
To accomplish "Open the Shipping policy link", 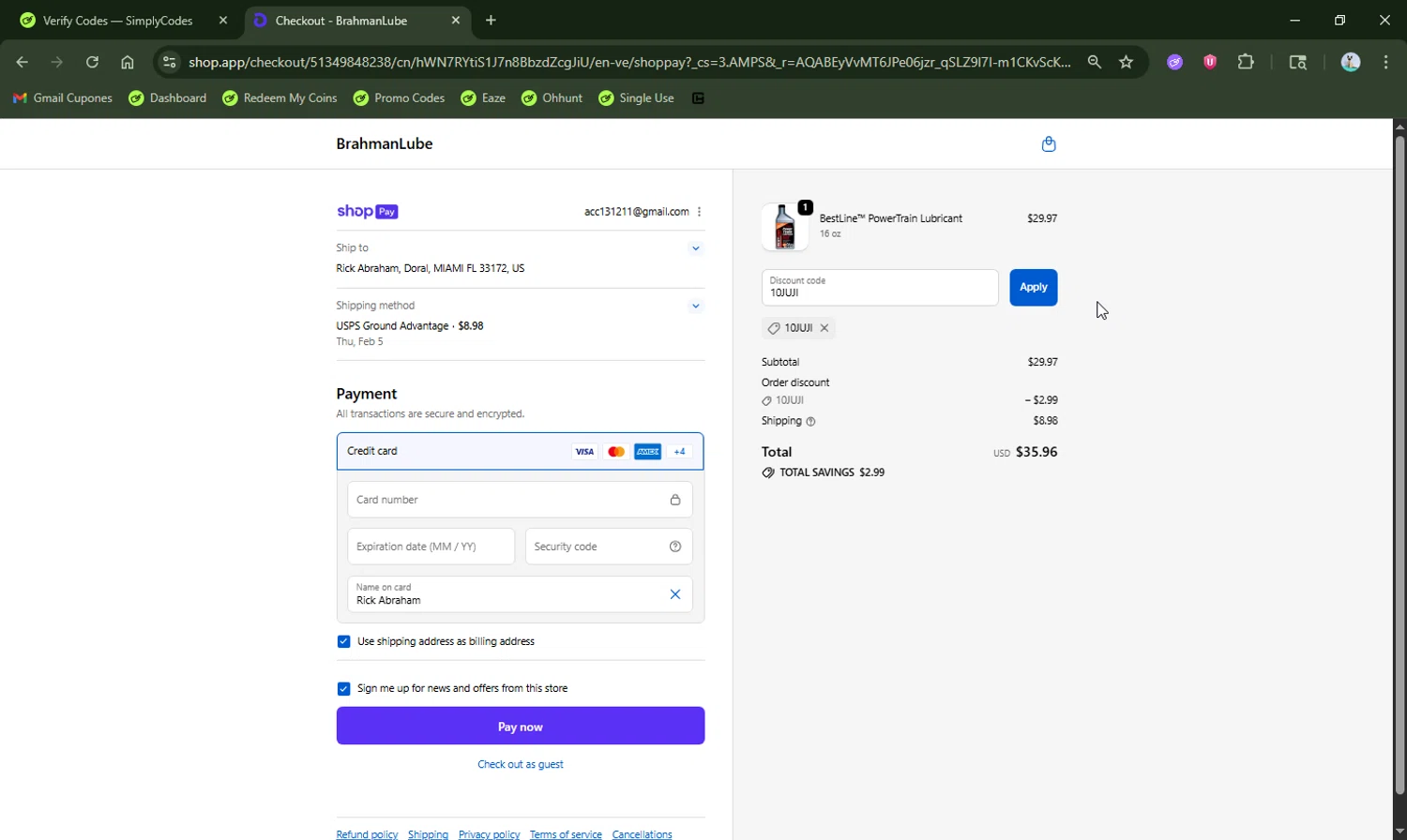I will click(428, 834).
